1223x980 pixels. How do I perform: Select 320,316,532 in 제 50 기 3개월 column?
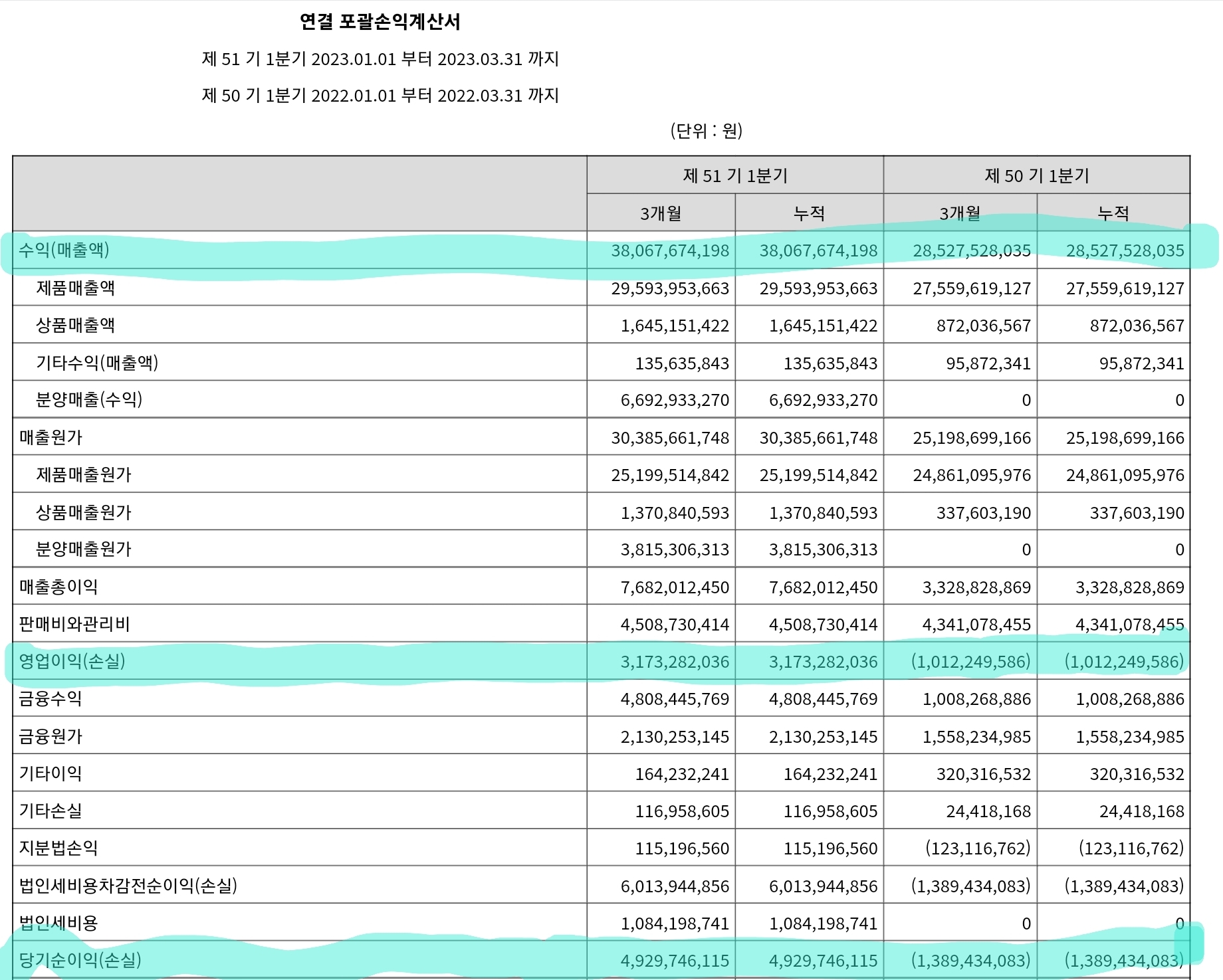984,774
